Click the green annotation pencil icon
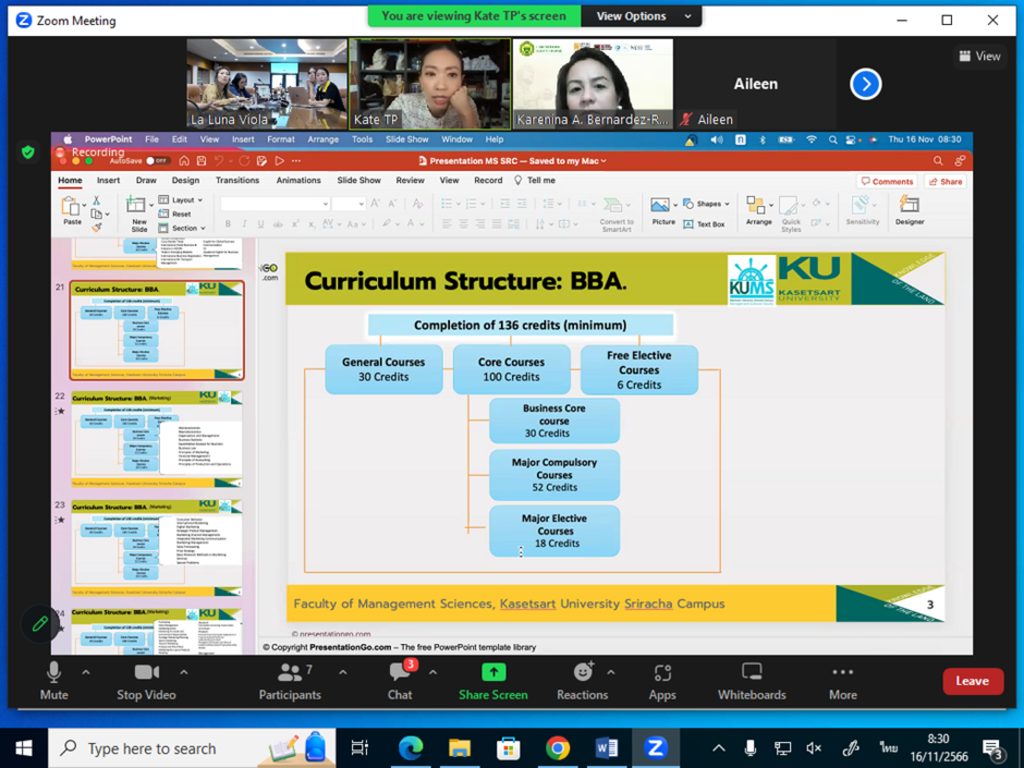The height and width of the screenshot is (768, 1024). [40, 624]
